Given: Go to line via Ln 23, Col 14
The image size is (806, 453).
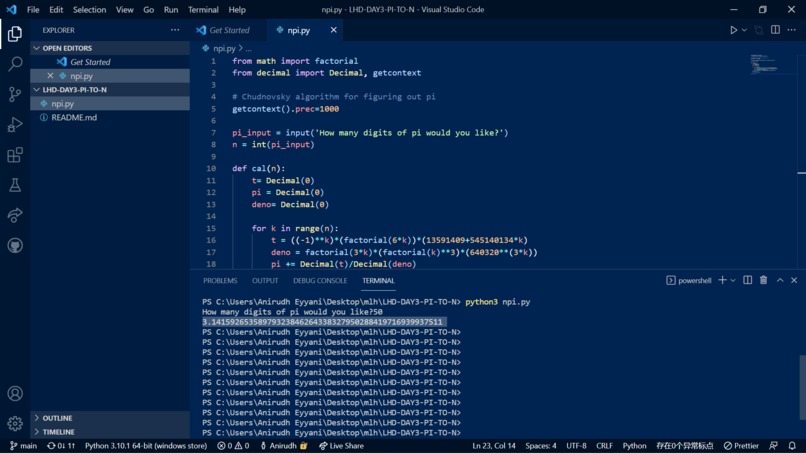Looking at the screenshot, I should (x=493, y=446).
